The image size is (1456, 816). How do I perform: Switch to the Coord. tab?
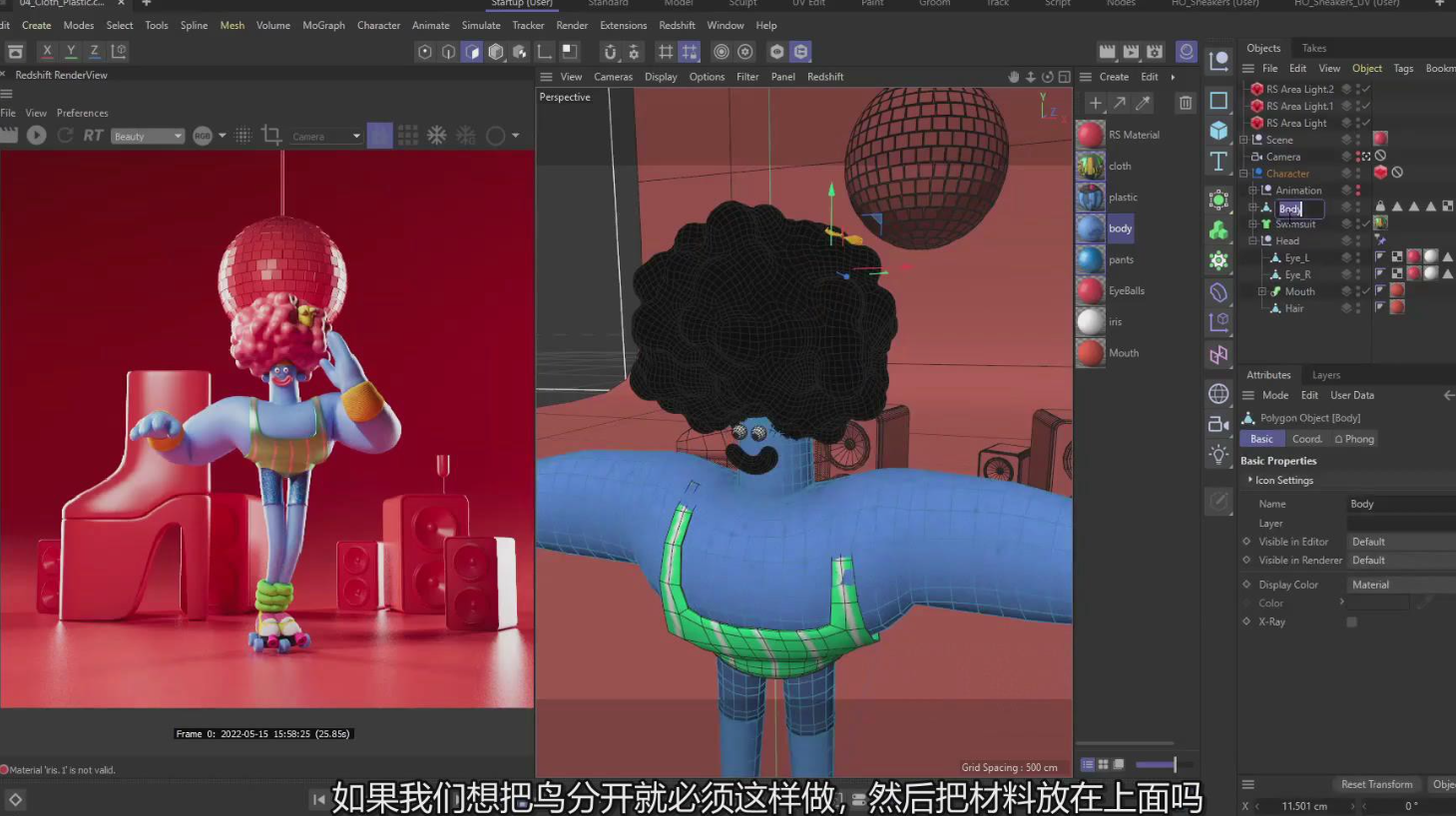1306,439
